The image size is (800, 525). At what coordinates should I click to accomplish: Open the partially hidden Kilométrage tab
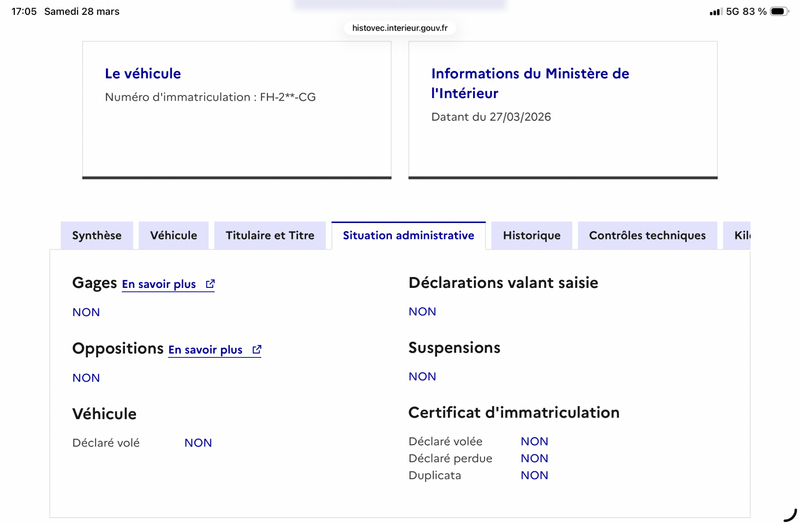(x=741, y=236)
